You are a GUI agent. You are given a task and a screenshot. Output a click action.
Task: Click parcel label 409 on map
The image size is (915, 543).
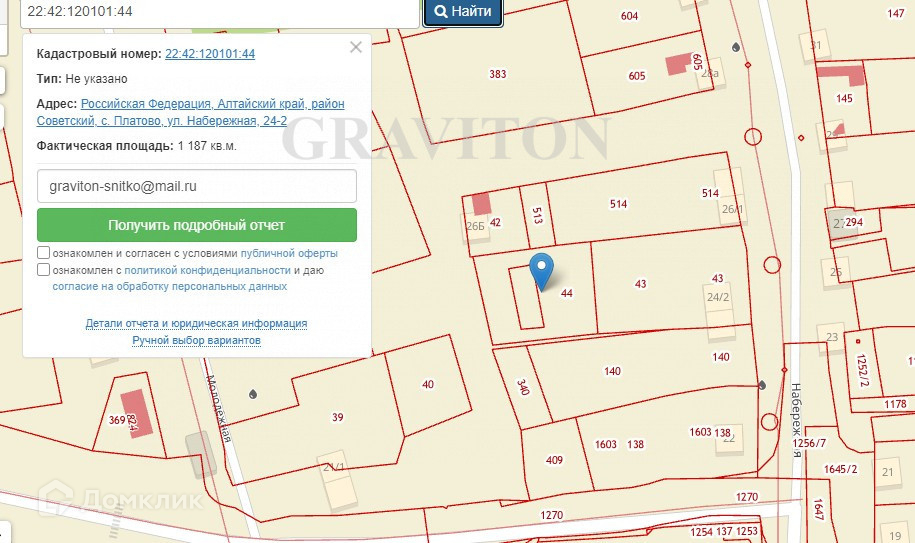554,460
